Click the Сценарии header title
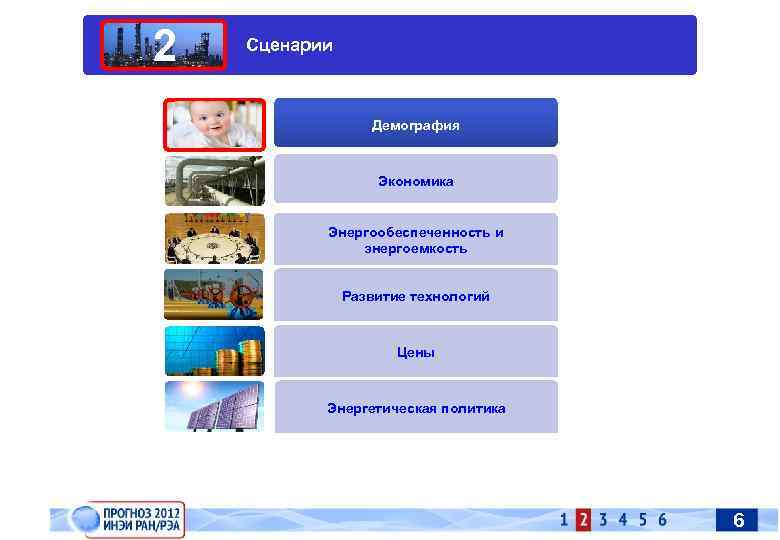 coord(289,45)
